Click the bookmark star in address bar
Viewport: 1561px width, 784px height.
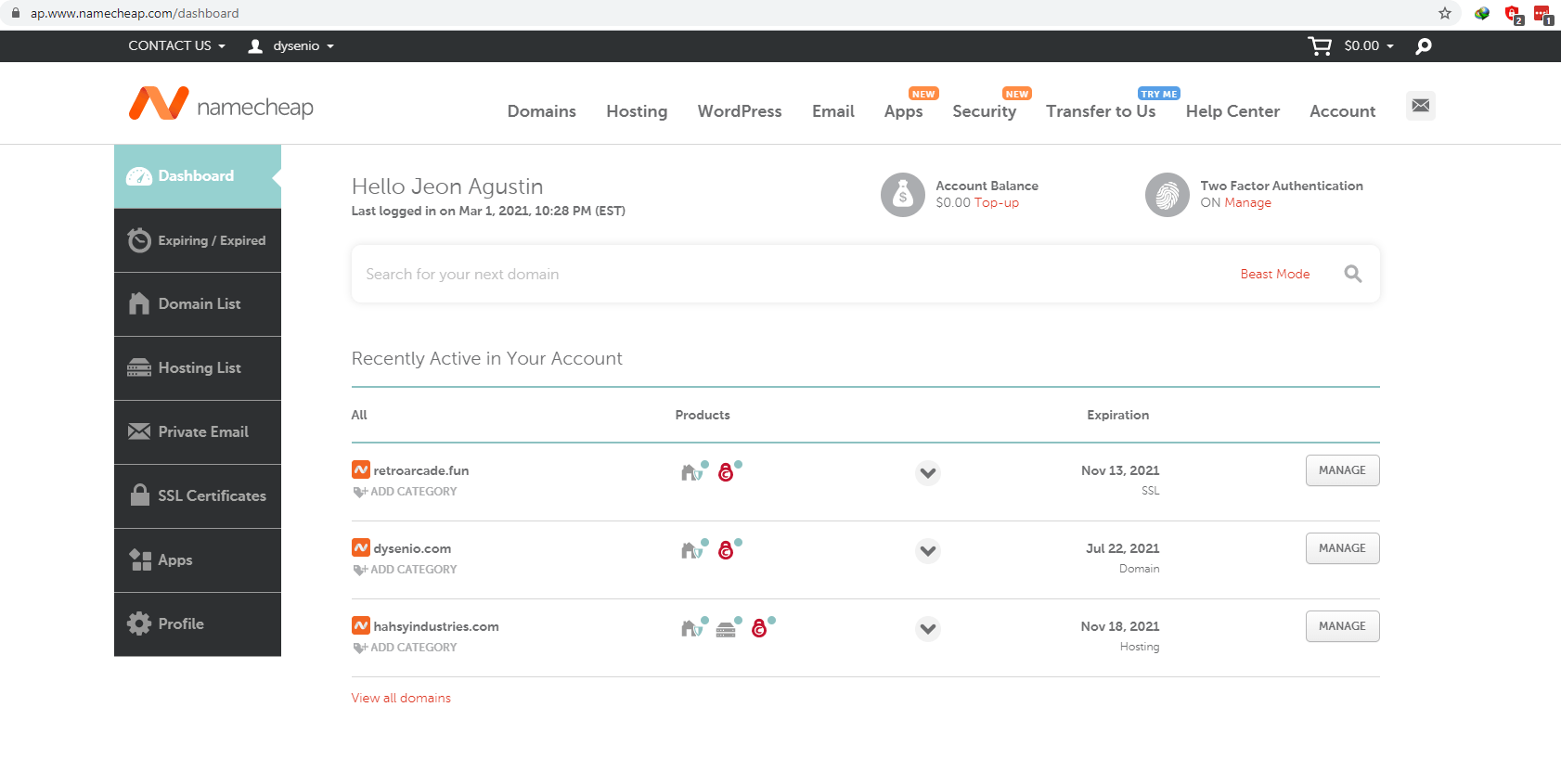pyautogui.click(x=1444, y=13)
